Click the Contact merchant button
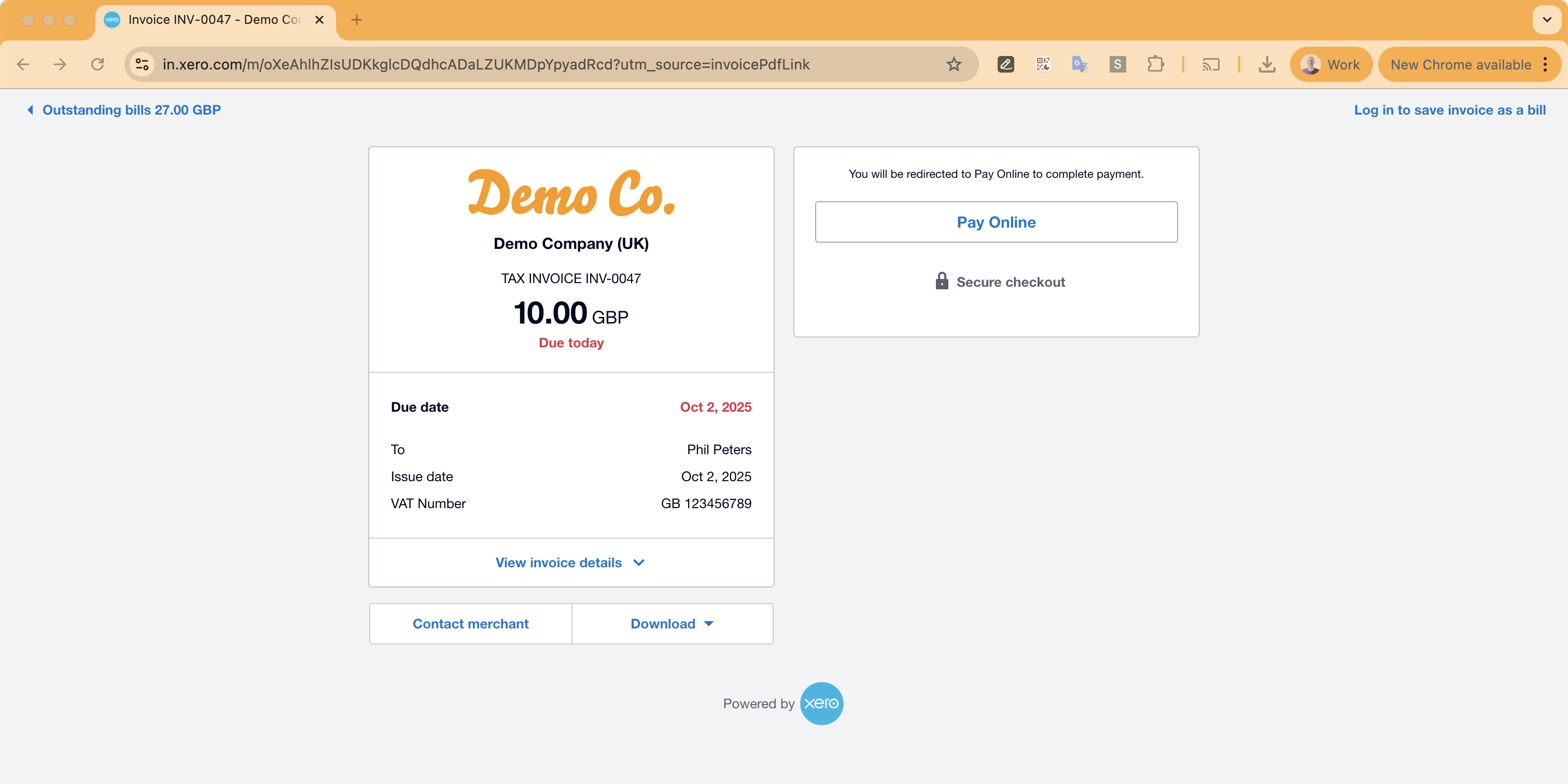This screenshot has height=784, width=1568. coord(470,624)
